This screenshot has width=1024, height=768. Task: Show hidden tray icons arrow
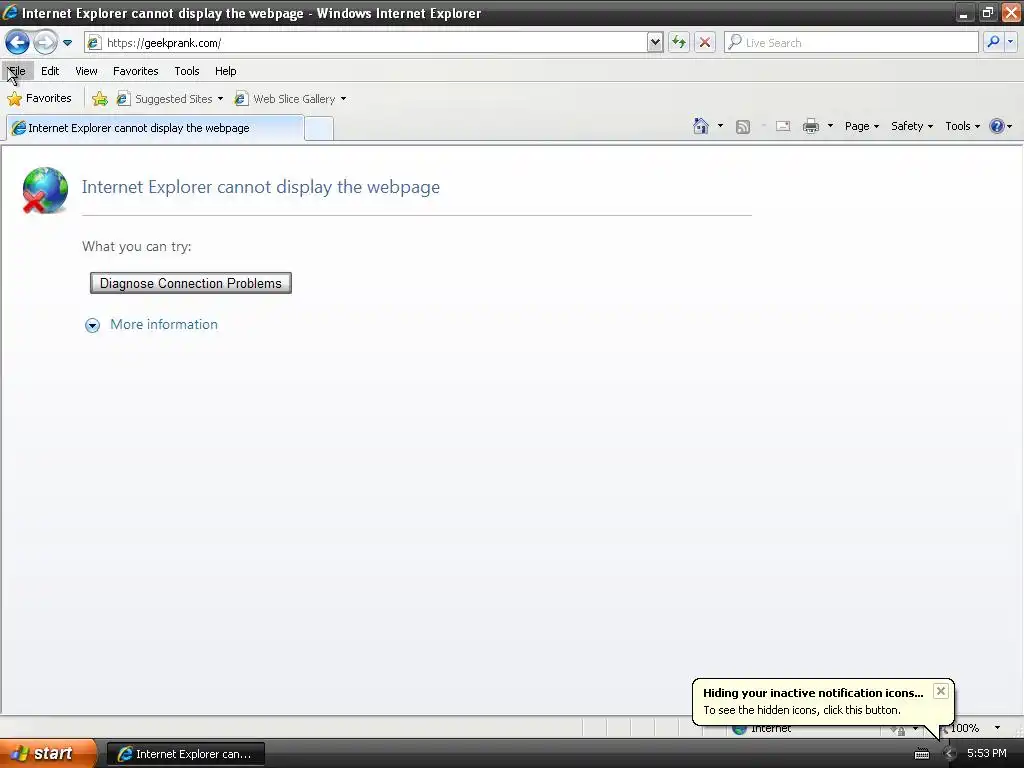pos(949,754)
